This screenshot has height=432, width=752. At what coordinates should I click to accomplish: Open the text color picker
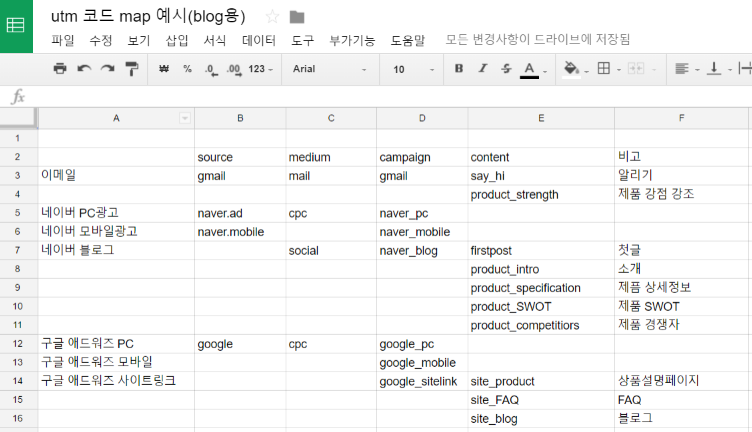coord(529,70)
